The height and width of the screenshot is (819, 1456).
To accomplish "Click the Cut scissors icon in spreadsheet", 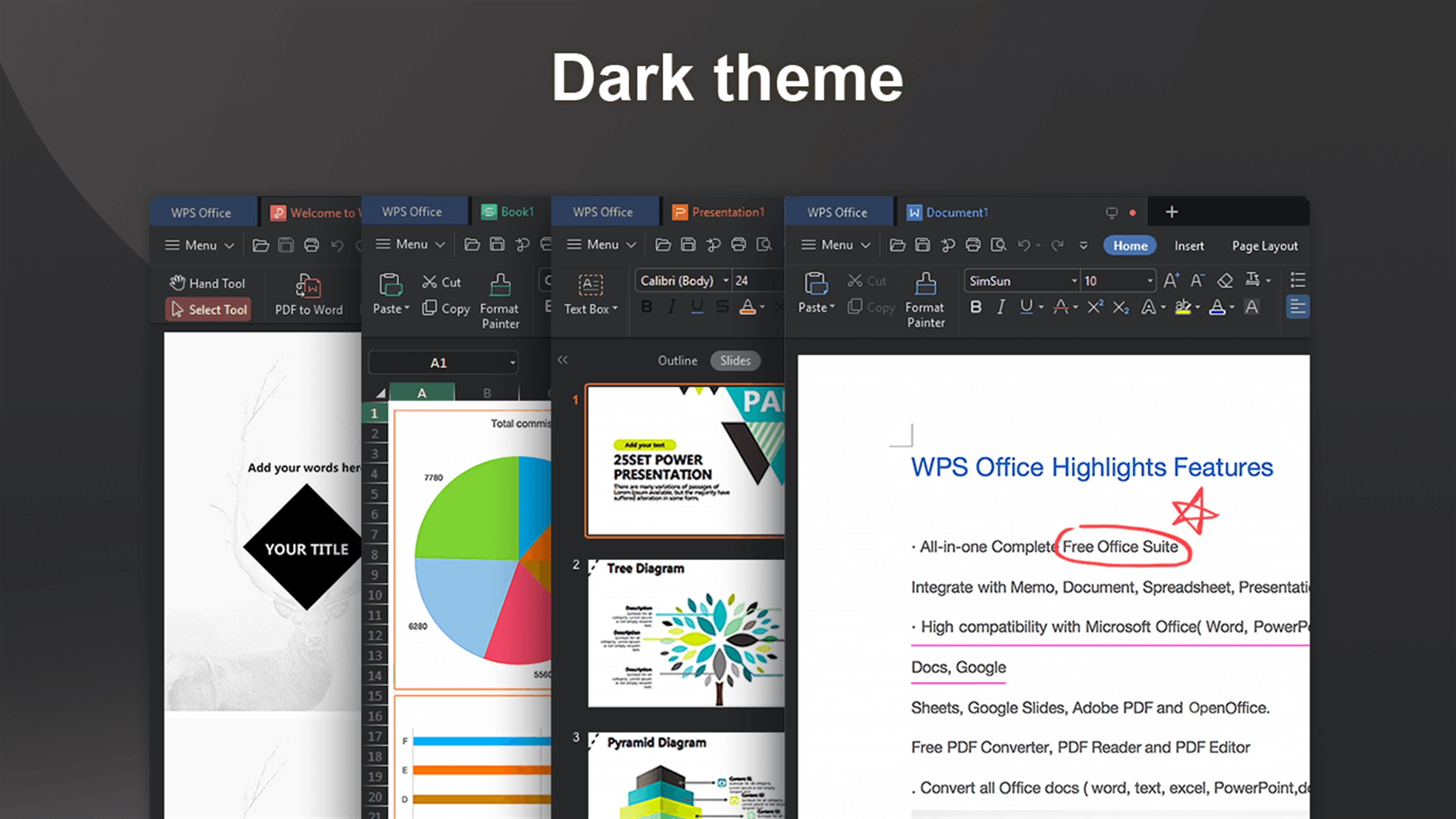I will (x=430, y=282).
